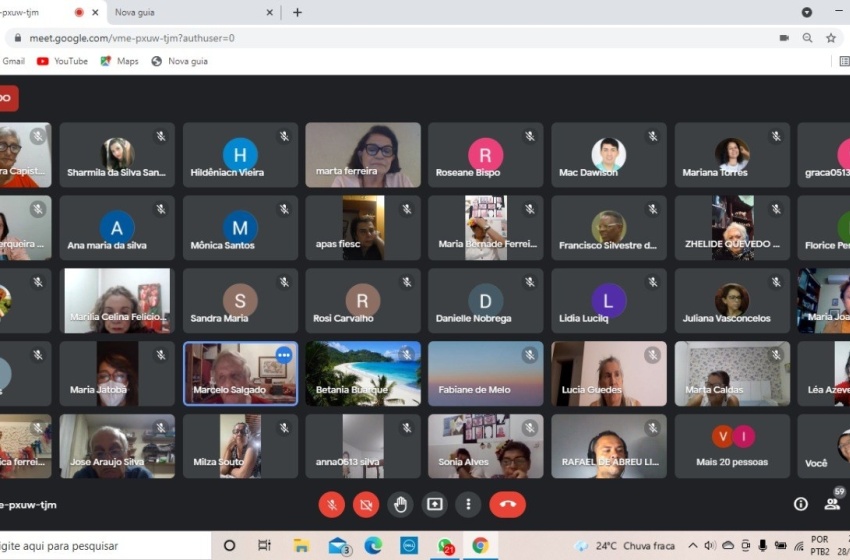The height and width of the screenshot is (560, 850).
Task: Close the recording Meet tab
Action: (95, 12)
